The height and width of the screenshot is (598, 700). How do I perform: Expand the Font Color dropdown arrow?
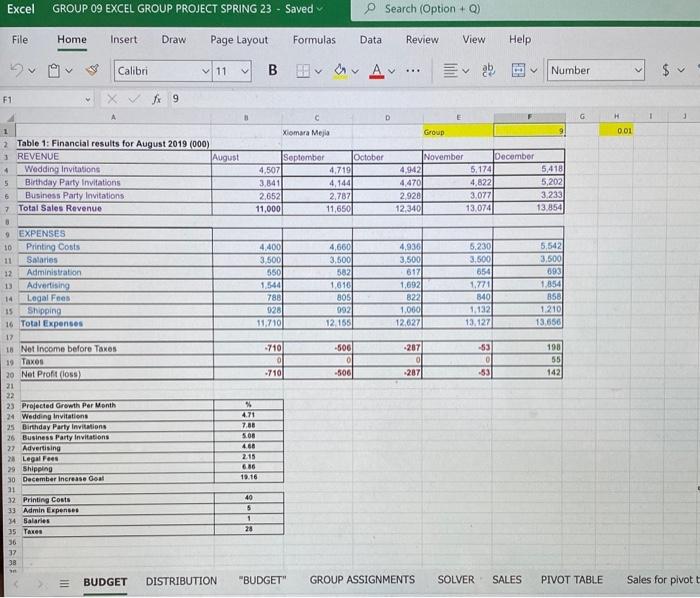pos(392,71)
